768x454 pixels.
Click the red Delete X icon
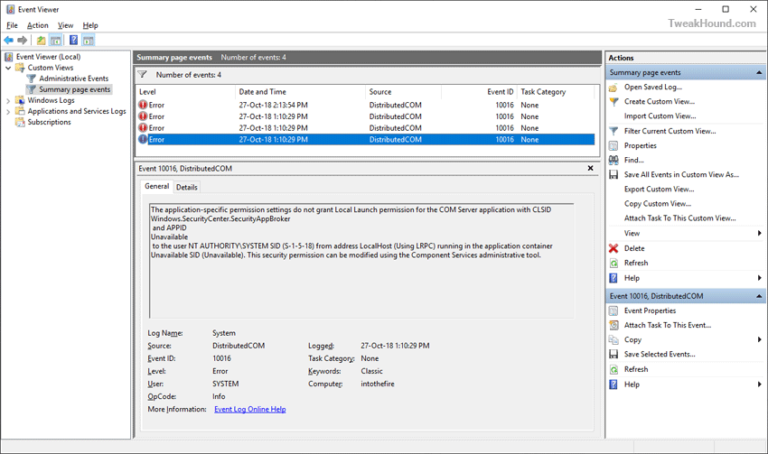pyautogui.click(x=613, y=248)
